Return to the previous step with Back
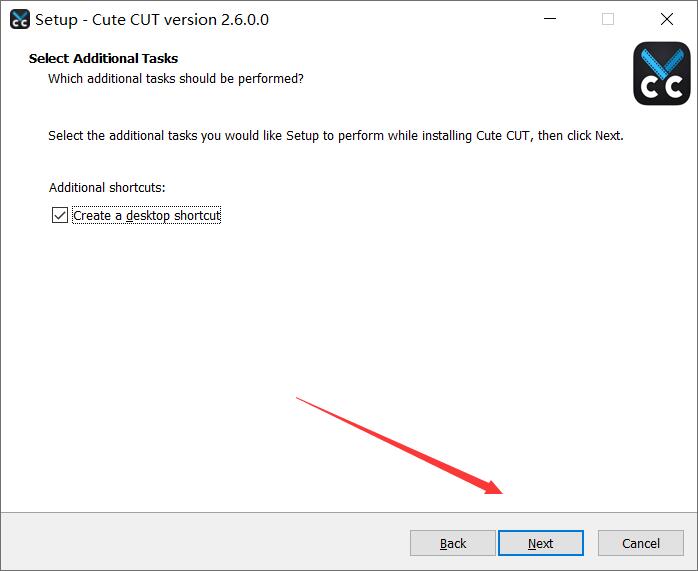Image resolution: width=698 pixels, height=571 pixels. pyautogui.click(x=453, y=543)
